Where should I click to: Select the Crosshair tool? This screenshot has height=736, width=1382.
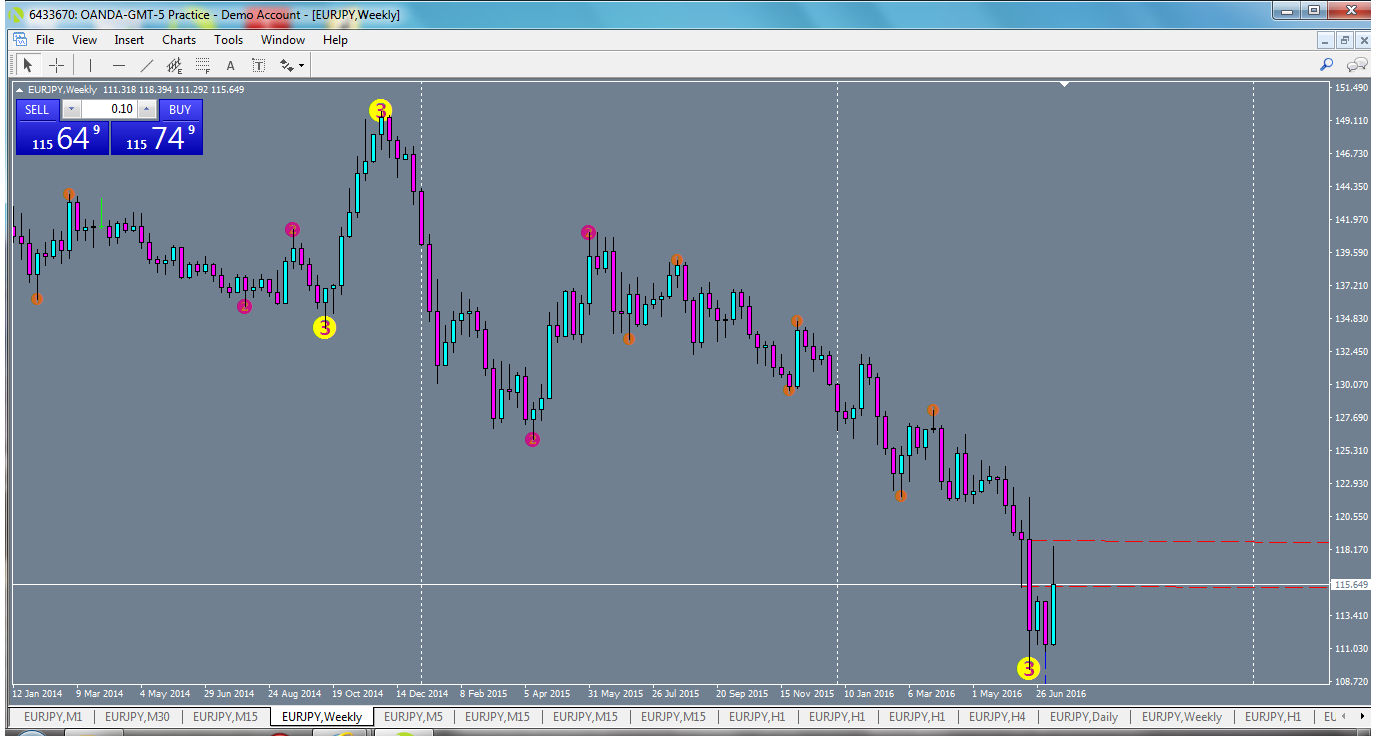[57, 64]
